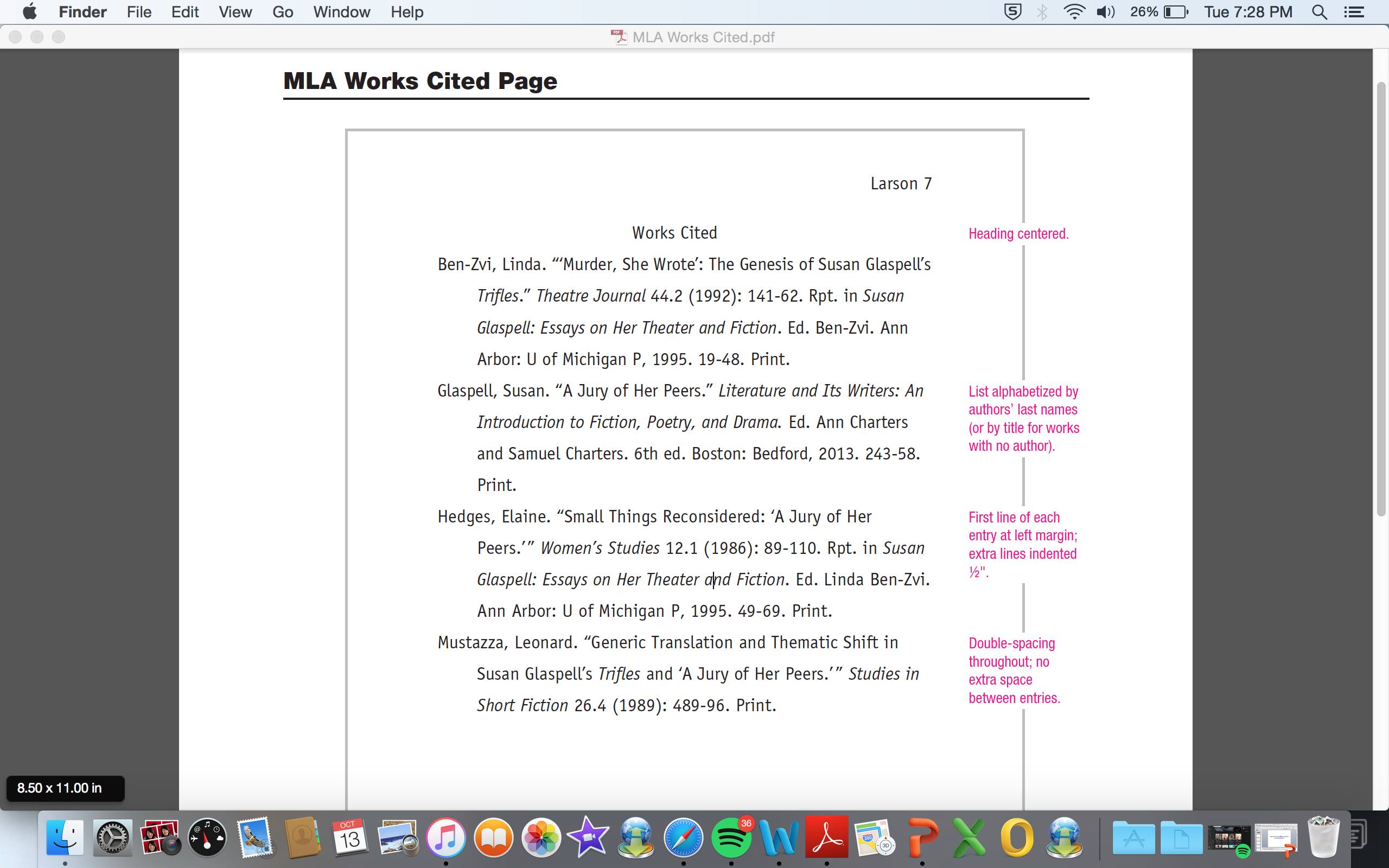Click the Finder icon in dock
Viewport: 1389px width, 868px height.
[64, 838]
